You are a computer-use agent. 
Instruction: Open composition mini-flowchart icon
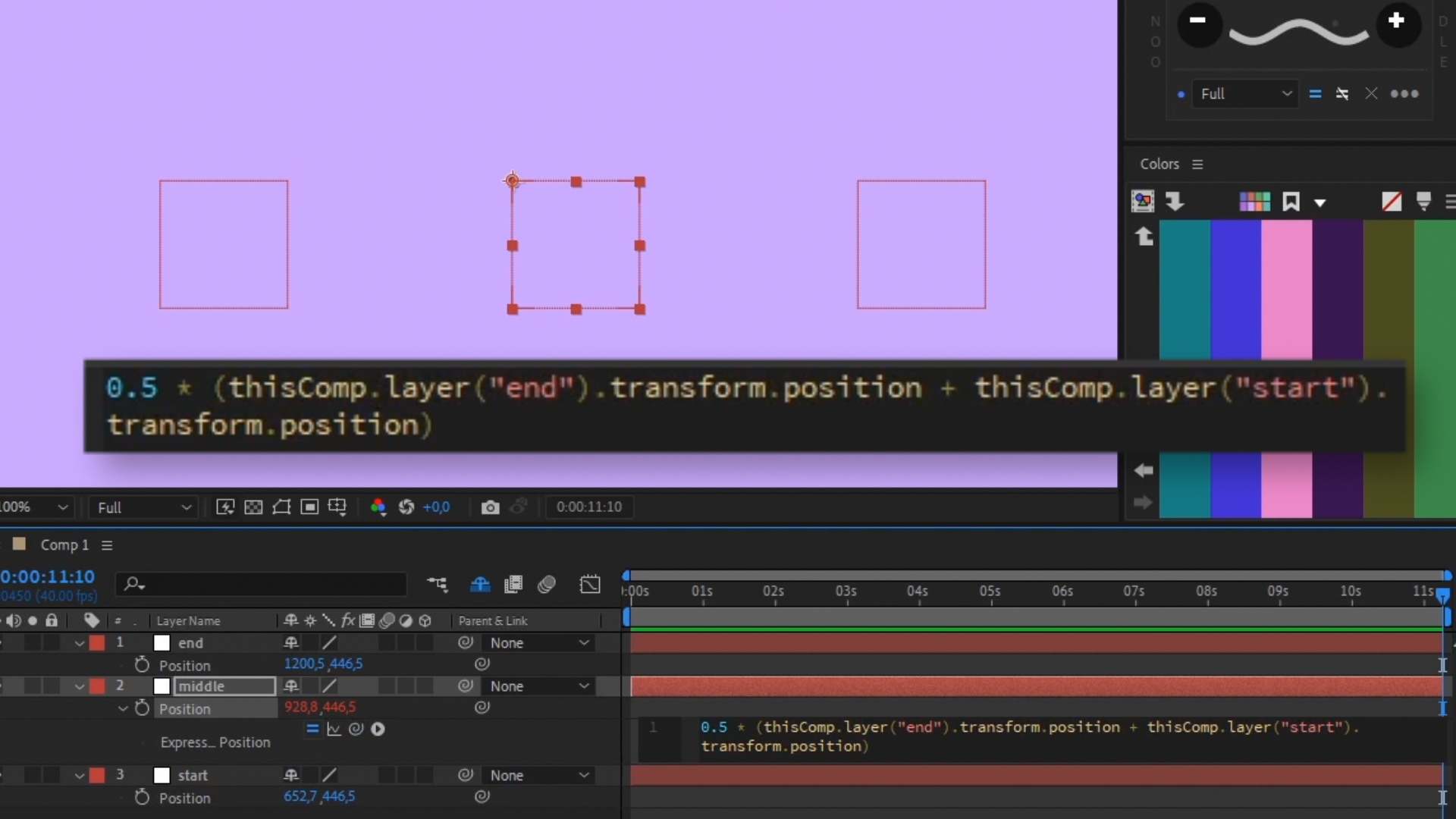[x=437, y=584]
